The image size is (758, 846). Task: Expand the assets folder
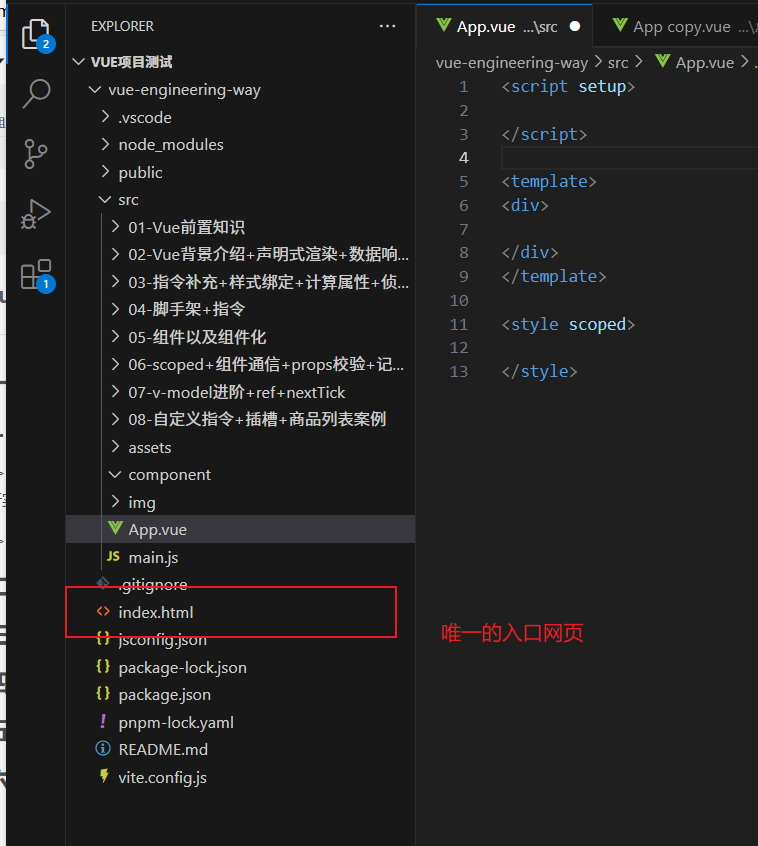click(x=115, y=447)
